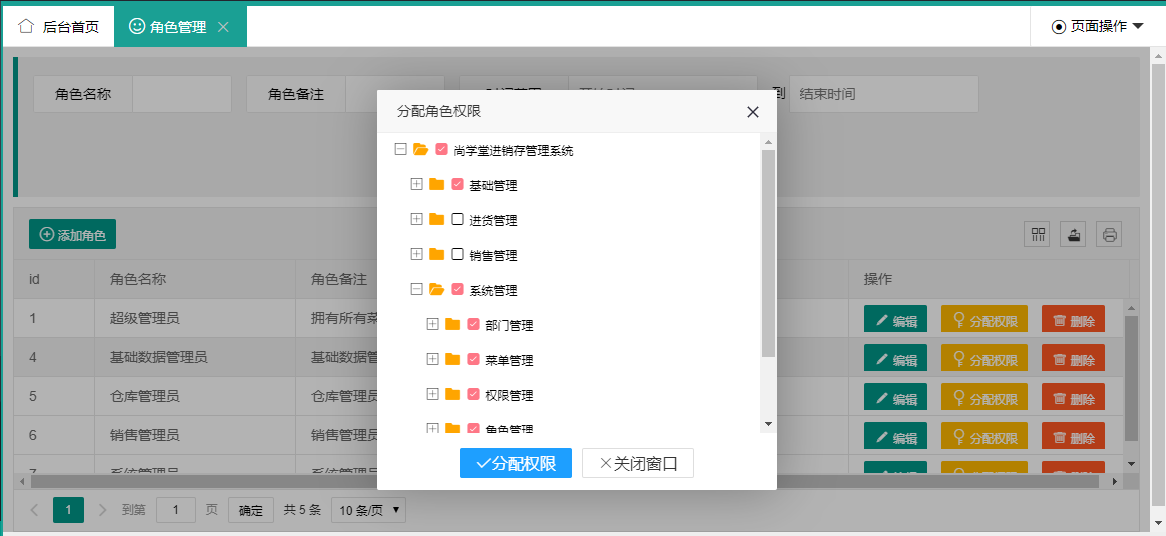The height and width of the screenshot is (536, 1166).
Task: Collapse the 尚学堂进销存管理系统 root node
Action: click(x=400, y=149)
